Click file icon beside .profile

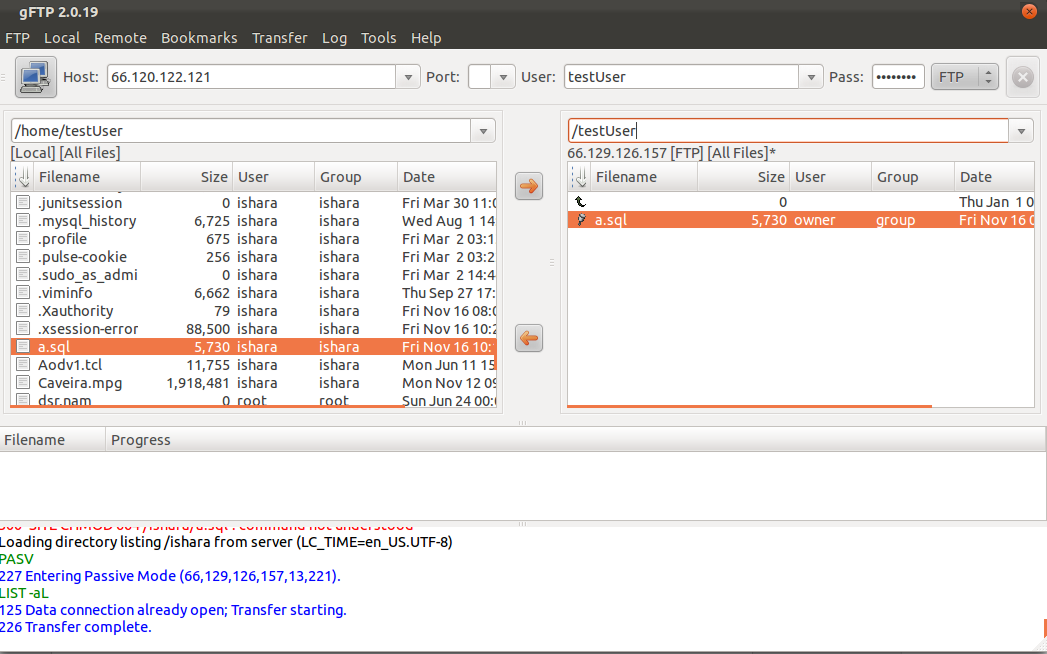(23, 238)
